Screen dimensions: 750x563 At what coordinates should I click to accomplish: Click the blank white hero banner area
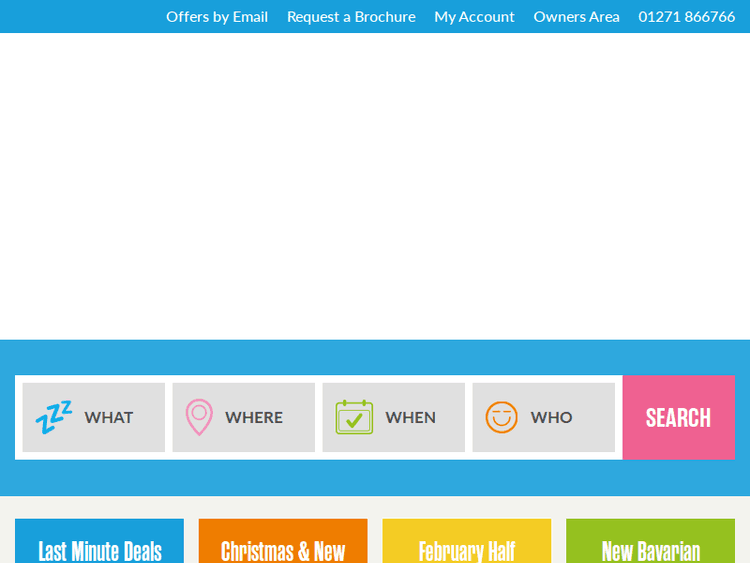pos(375,186)
